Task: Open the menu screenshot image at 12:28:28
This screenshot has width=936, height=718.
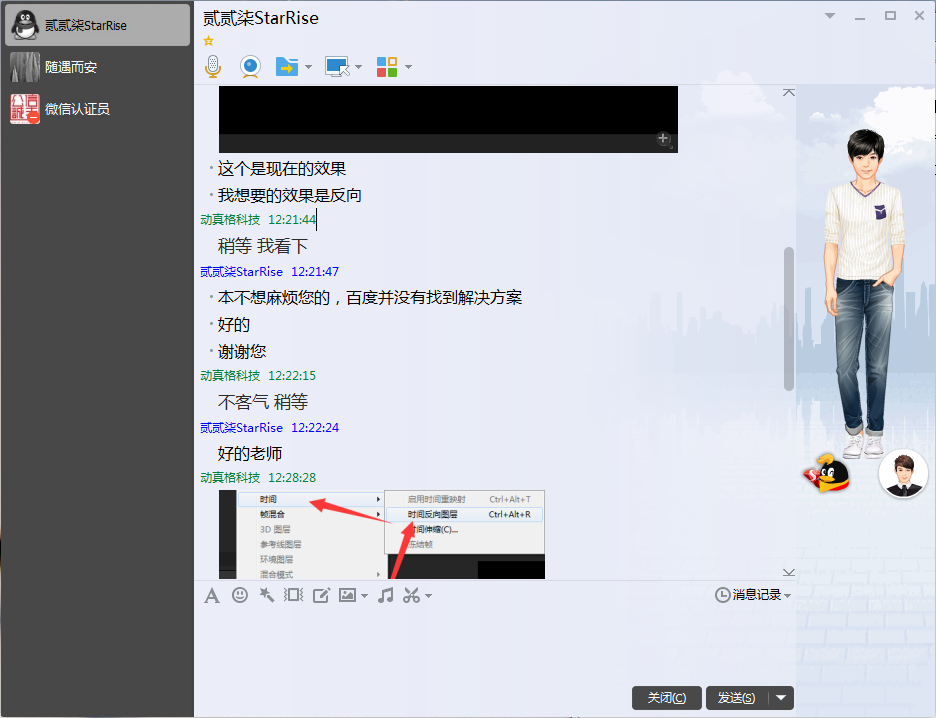Action: pos(382,535)
